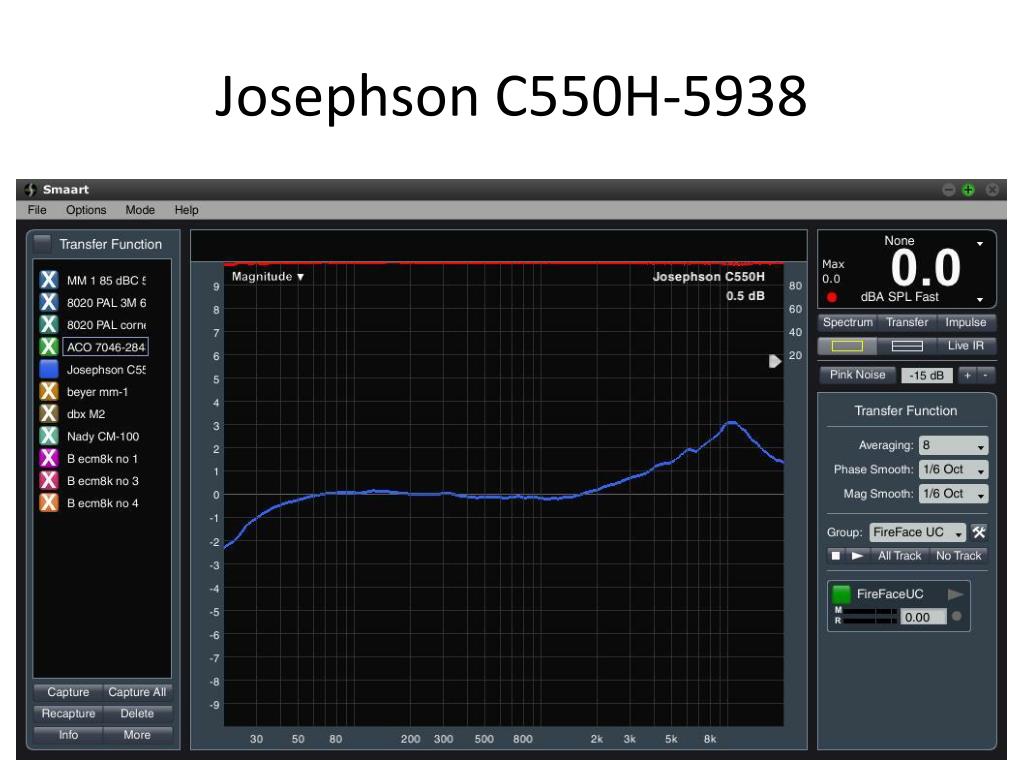Toggle visibility of MM 1 85 dBC trace
This screenshot has width=1024, height=768.
coord(48,280)
